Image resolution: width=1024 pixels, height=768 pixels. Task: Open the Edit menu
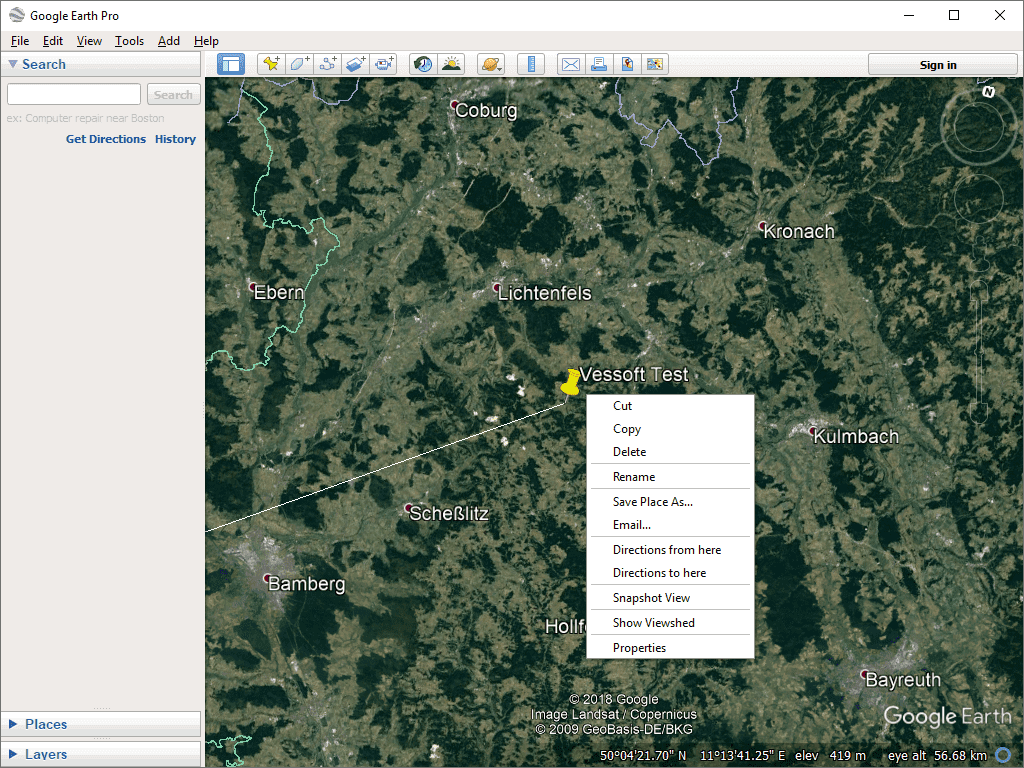(x=52, y=41)
